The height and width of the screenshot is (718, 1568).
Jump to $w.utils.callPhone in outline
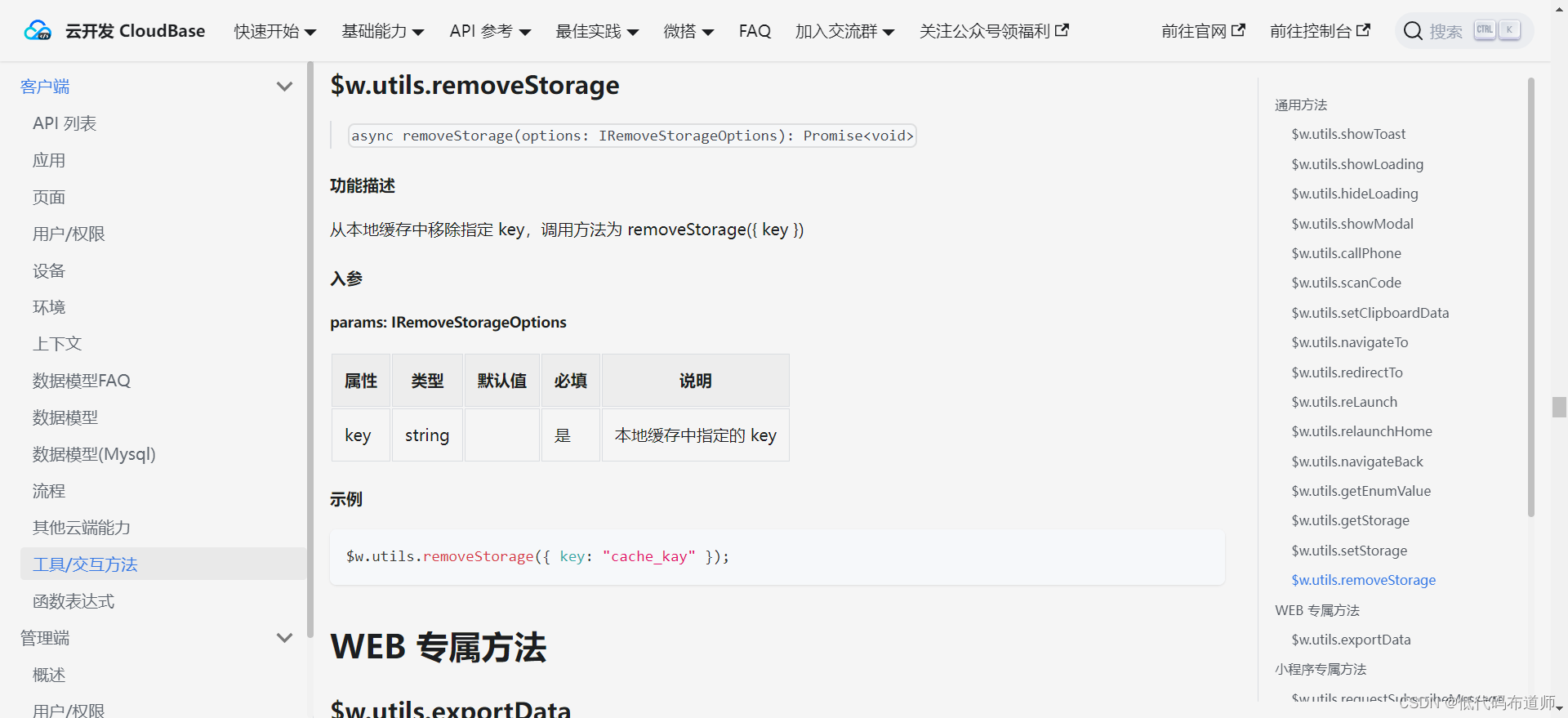click(1346, 253)
